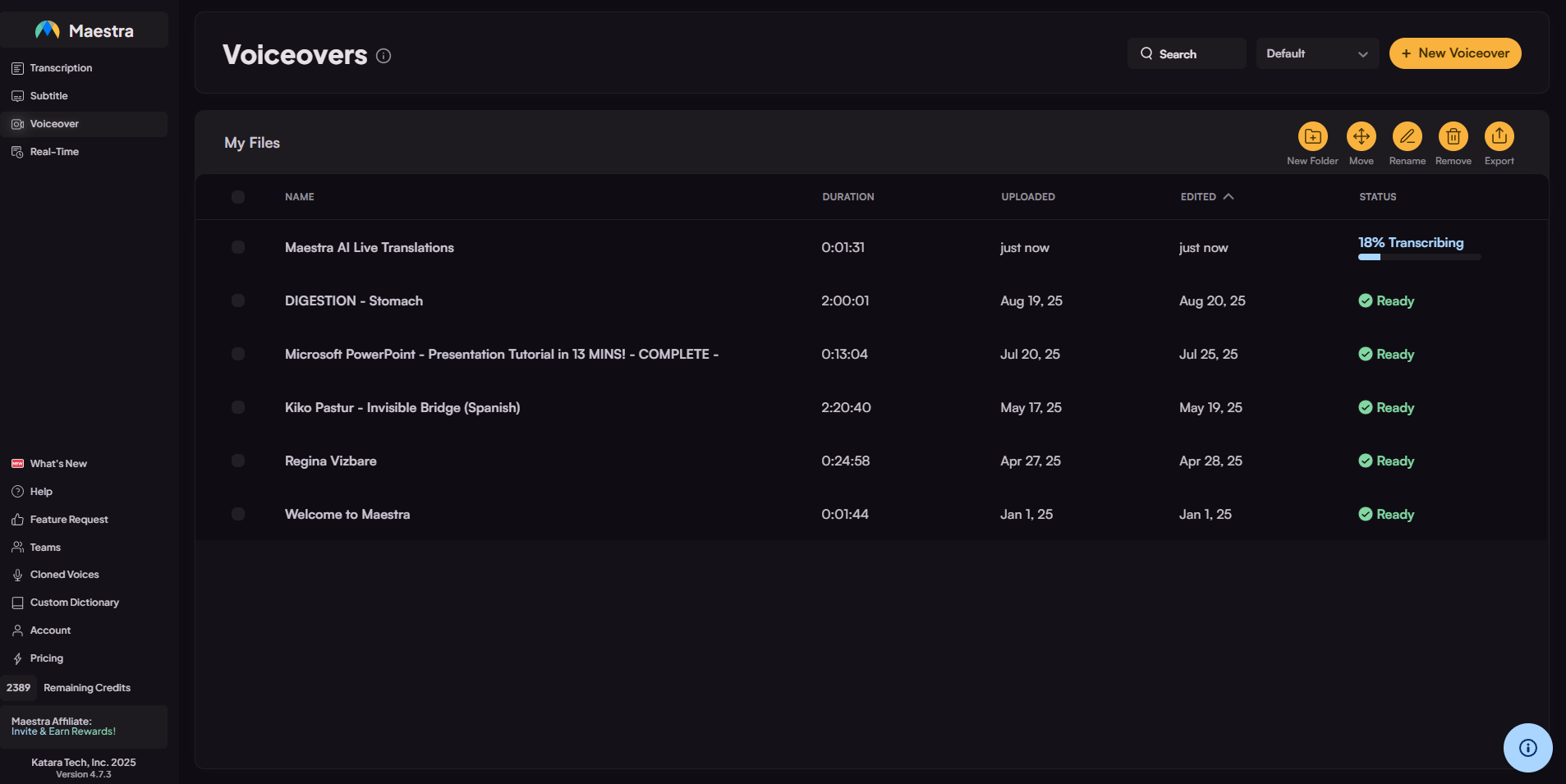Click the New Folder icon
The height and width of the screenshot is (784, 1566).
point(1312,136)
